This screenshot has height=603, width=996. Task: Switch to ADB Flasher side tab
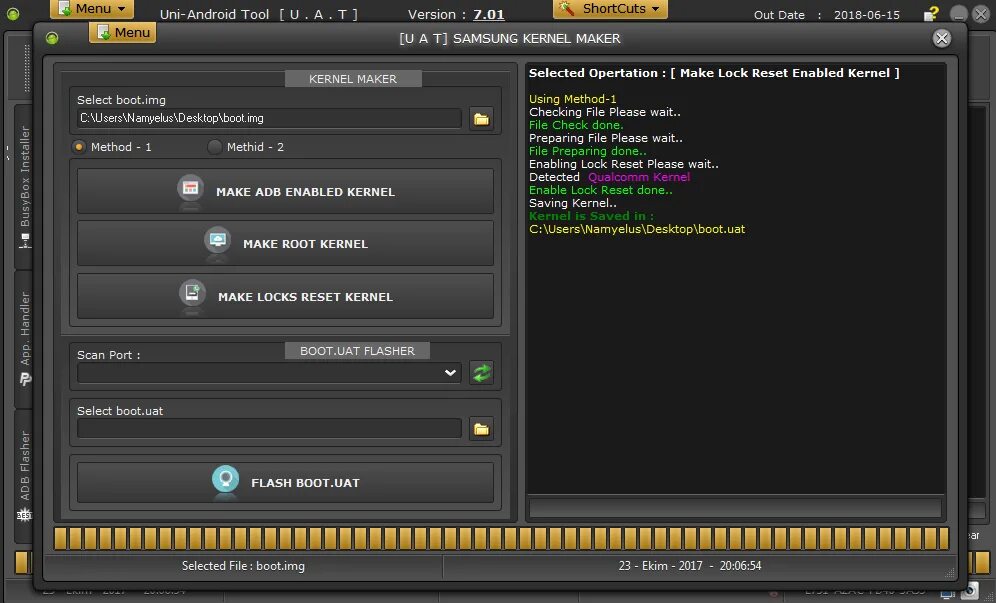[x=24, y=475]
